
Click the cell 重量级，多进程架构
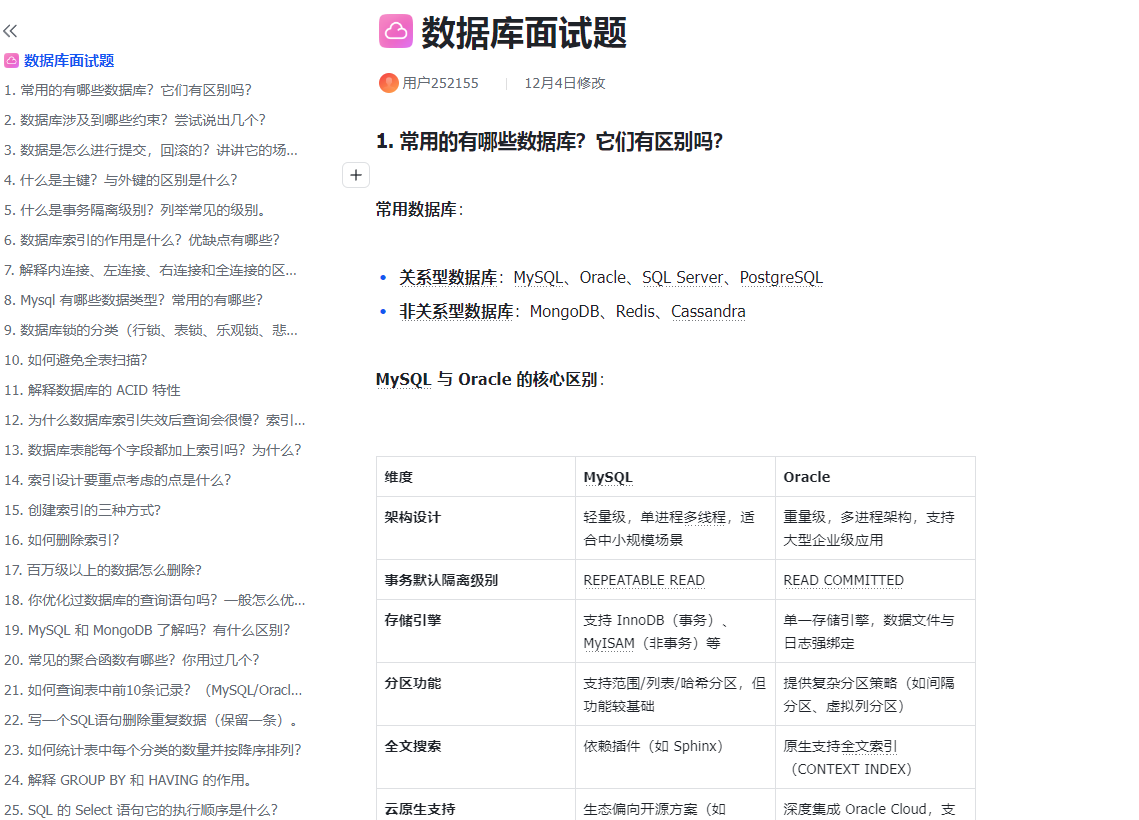coord(875,529)
